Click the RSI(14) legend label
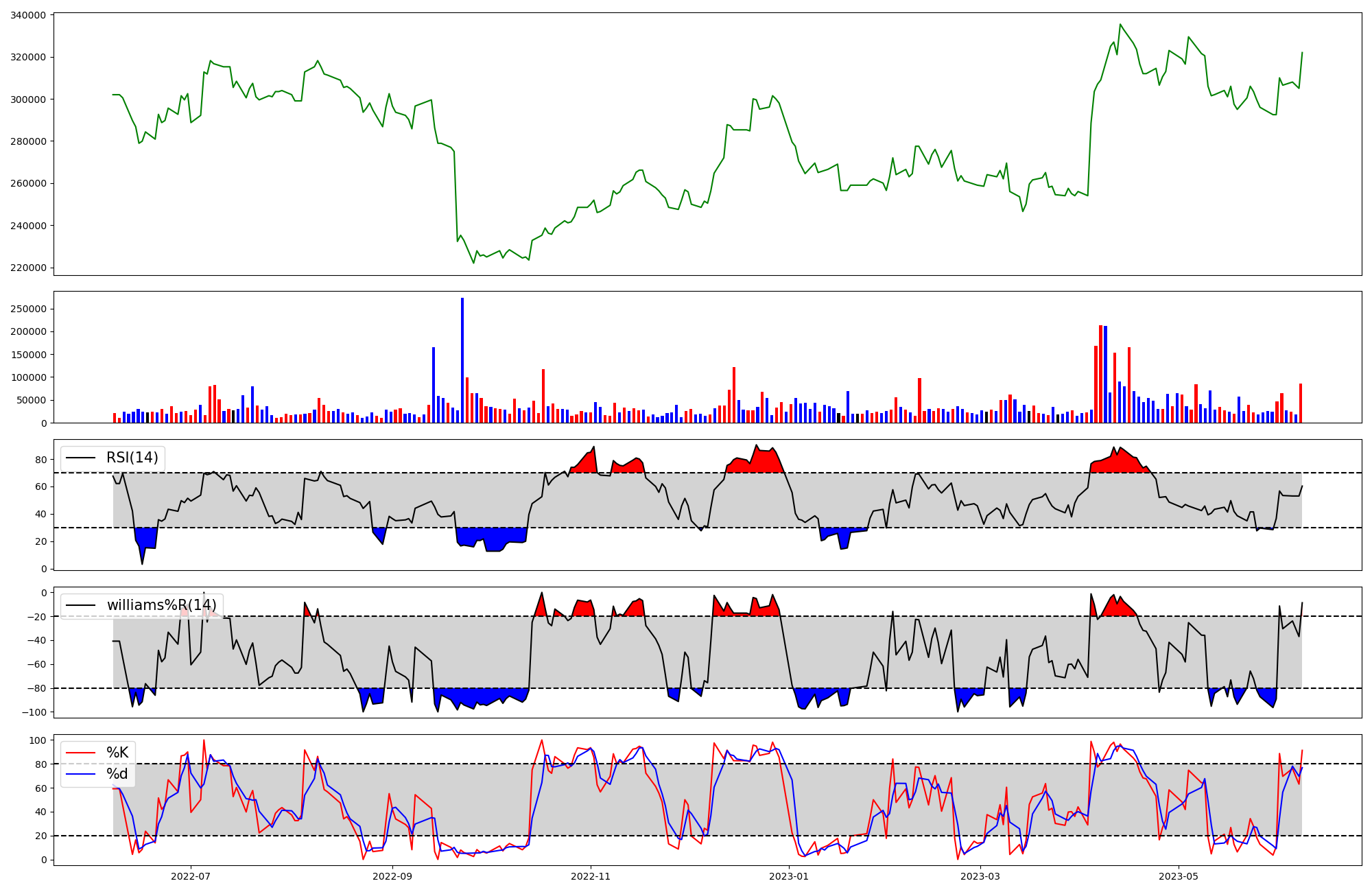The height and width of the screenshot is (892, 1372). [x=132, y=458]
